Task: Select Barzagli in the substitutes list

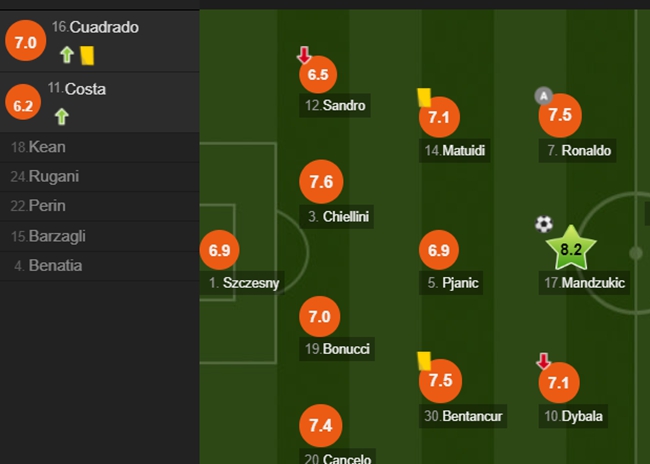Action: point(99,236)
